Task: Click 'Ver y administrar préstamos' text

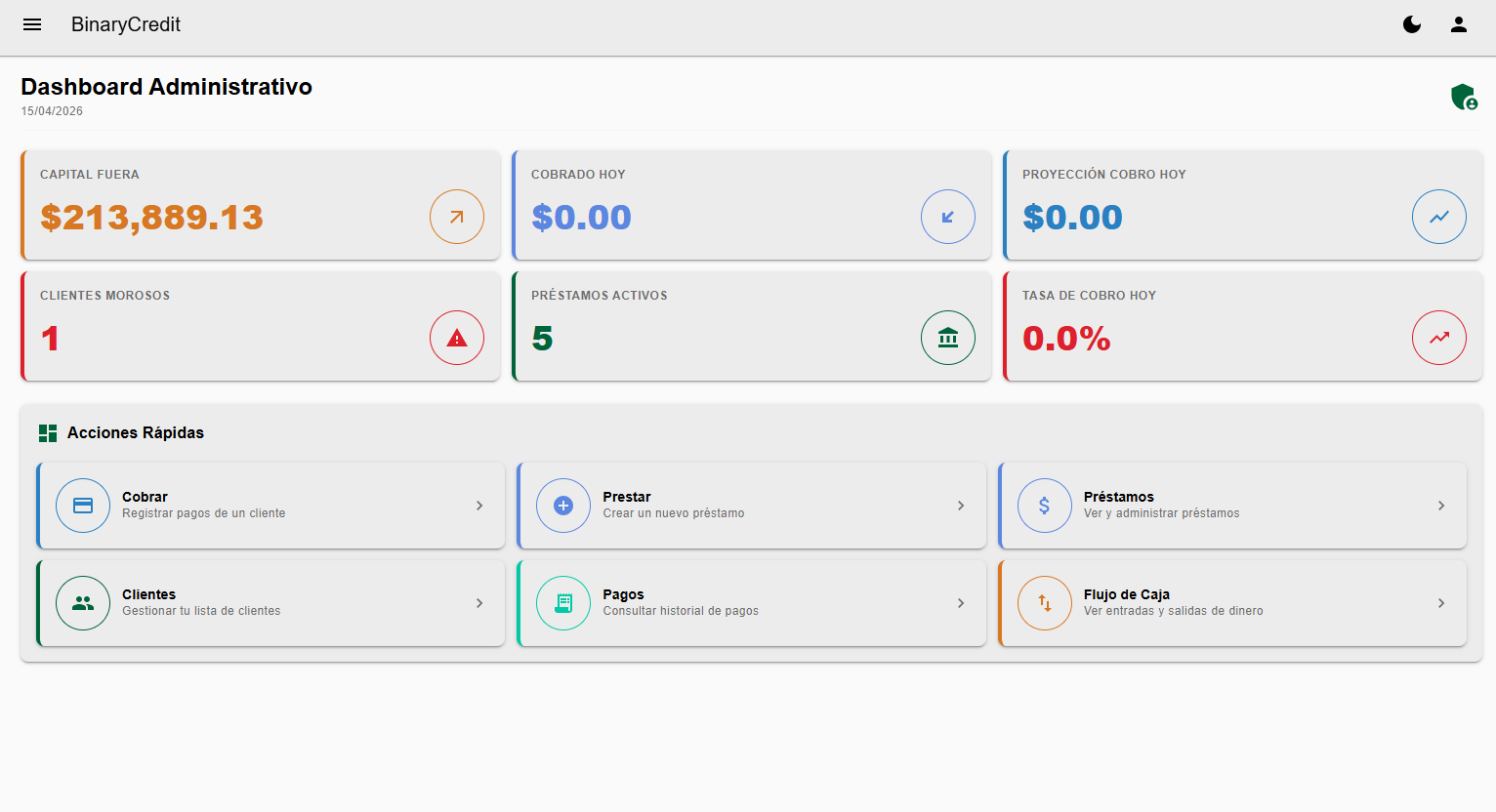Action: point(1162,513)
